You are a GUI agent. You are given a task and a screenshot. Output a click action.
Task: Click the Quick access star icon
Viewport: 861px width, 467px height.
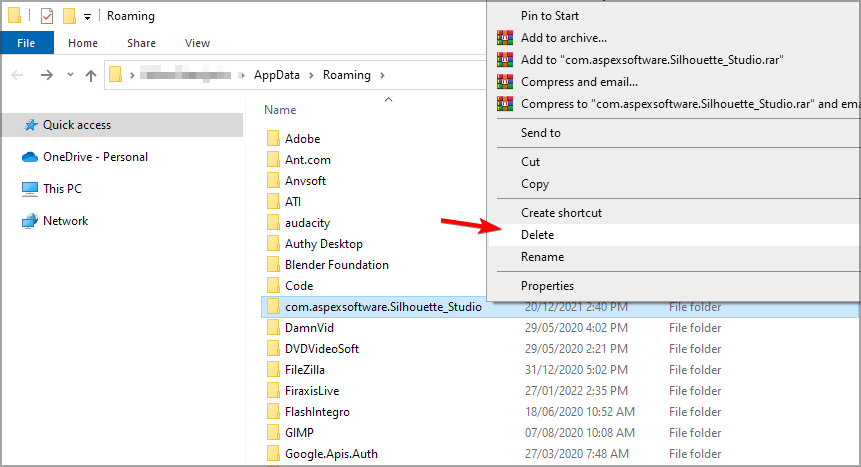coord(31,125)
